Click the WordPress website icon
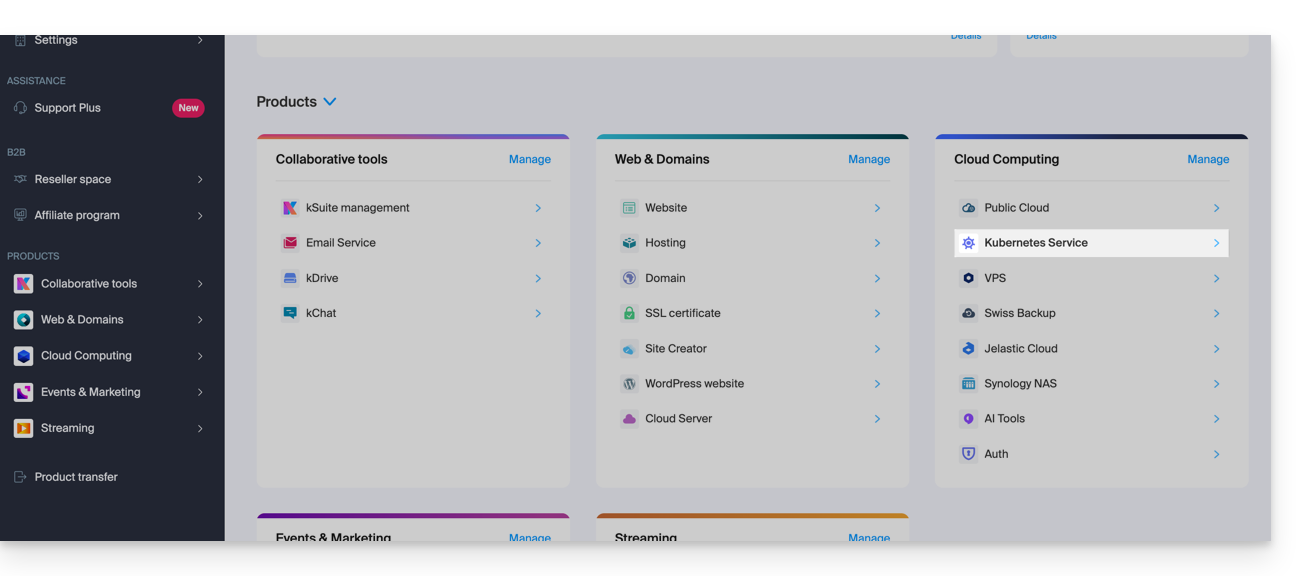 (629, 384)
